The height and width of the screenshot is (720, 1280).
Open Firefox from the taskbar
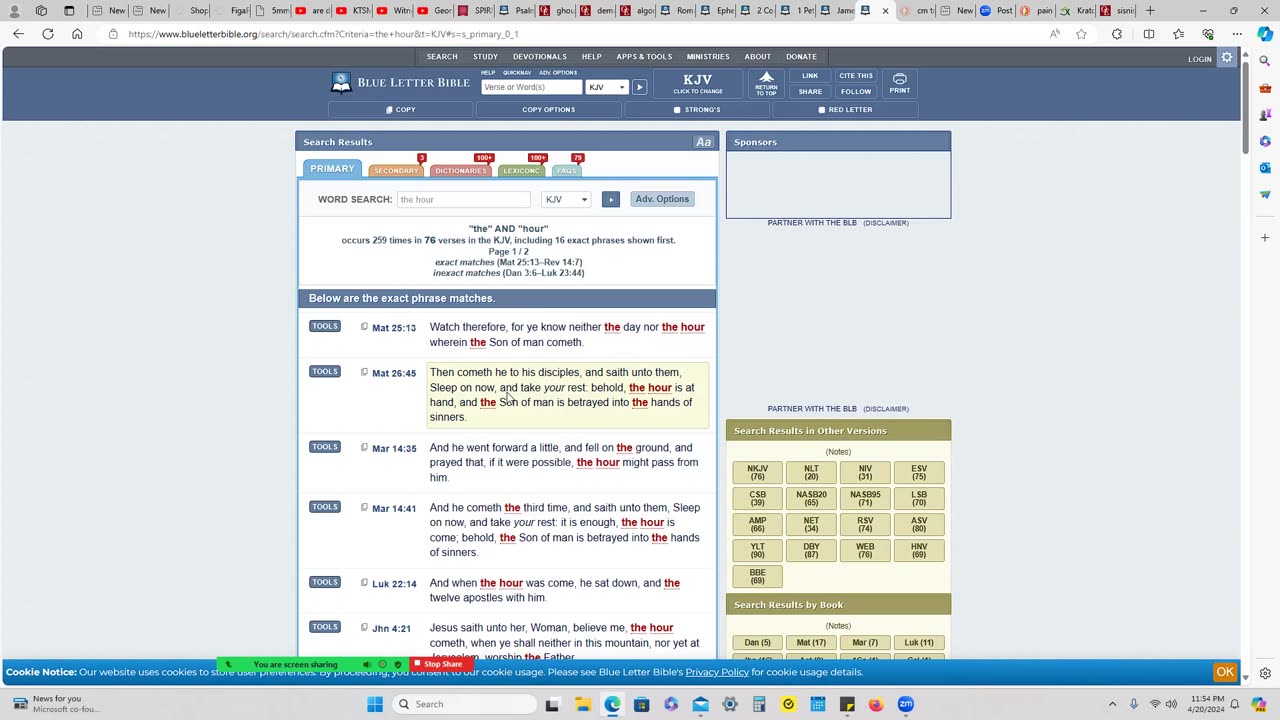pos(876,704)
